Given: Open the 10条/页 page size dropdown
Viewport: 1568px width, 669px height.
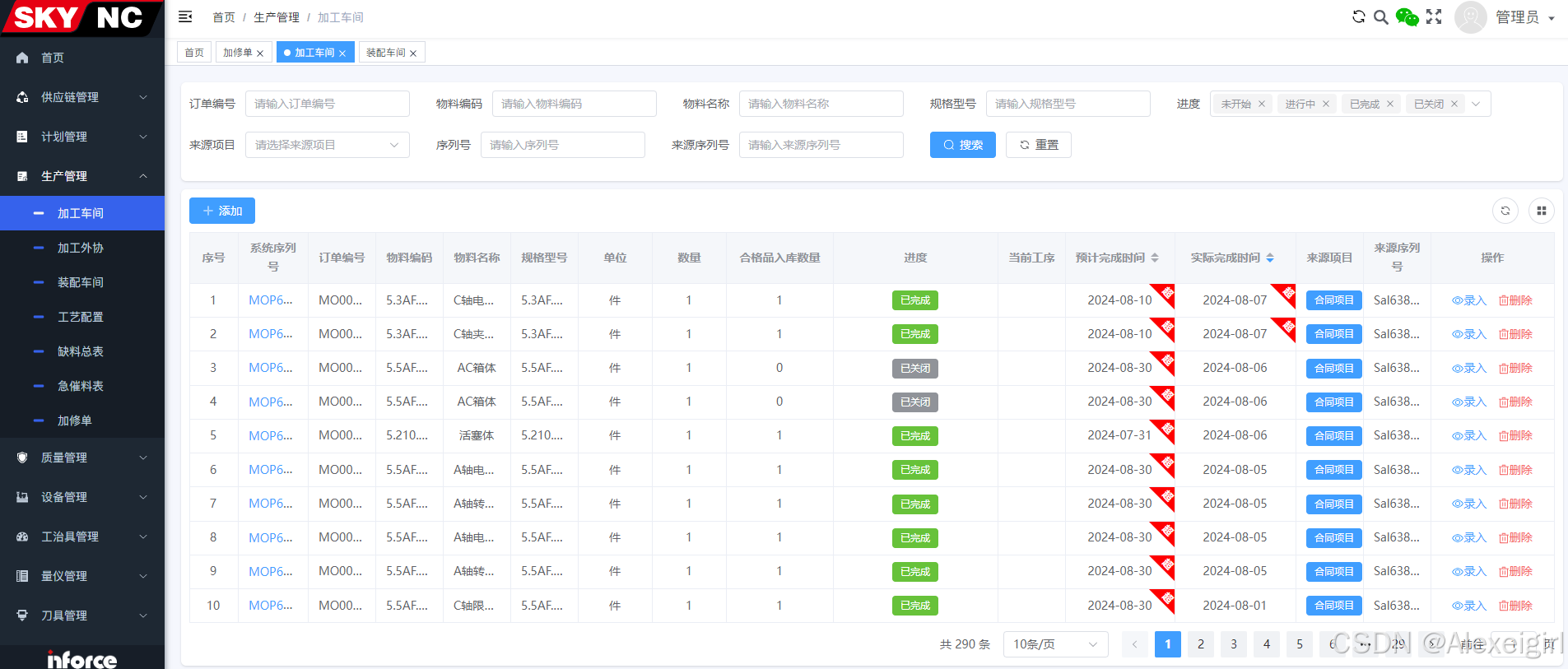Looking at the screenshot, I should click(x=1056, y=644).
